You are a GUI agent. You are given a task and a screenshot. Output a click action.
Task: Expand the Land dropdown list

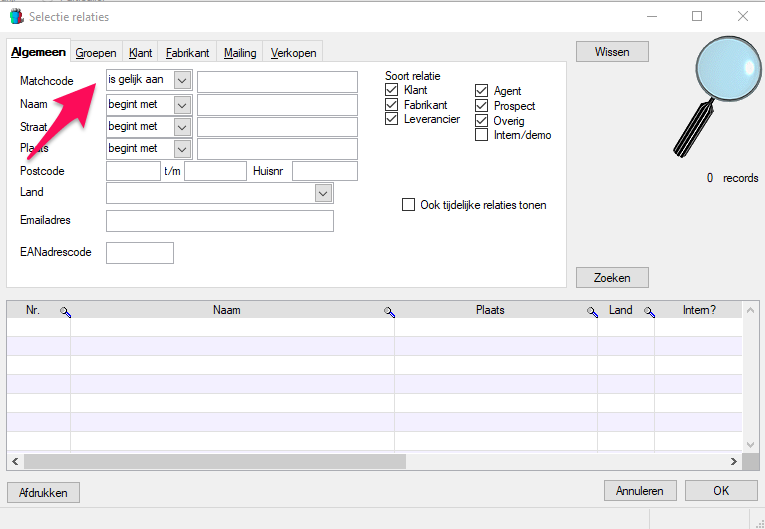[323, 193]
